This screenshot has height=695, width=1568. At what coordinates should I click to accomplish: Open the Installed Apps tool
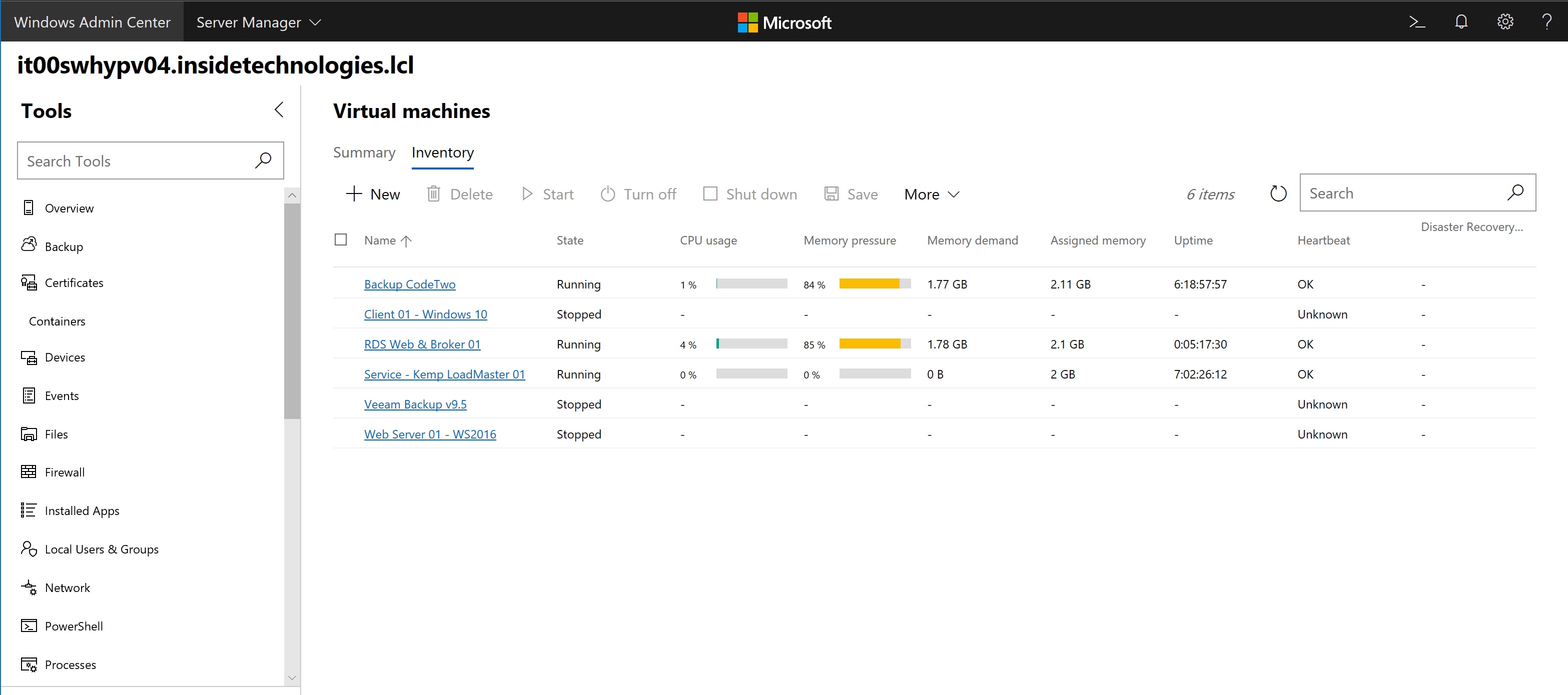point(71,511)
